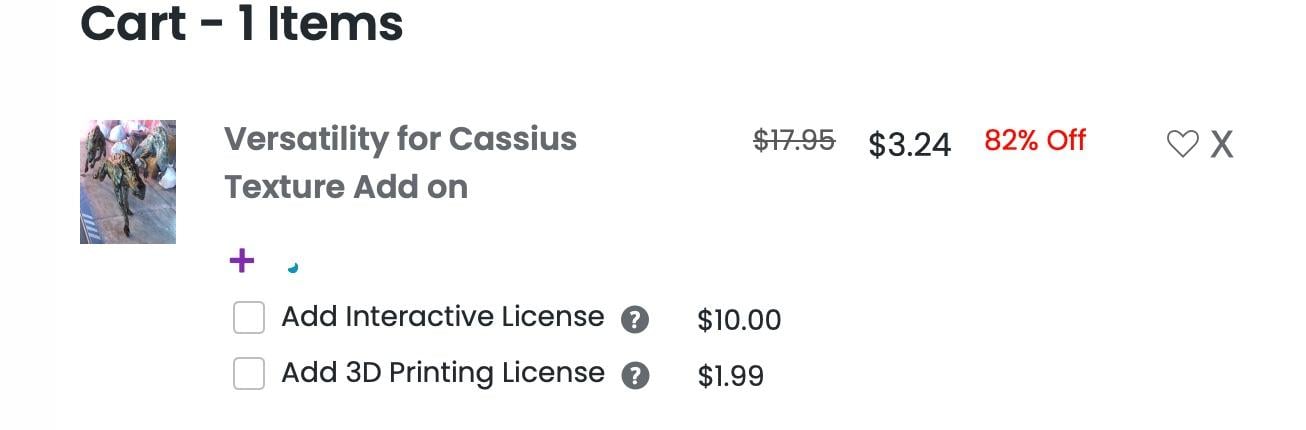Open help for 3D Printing License
Screen dimensions: 1306x430
pos(635,376)
